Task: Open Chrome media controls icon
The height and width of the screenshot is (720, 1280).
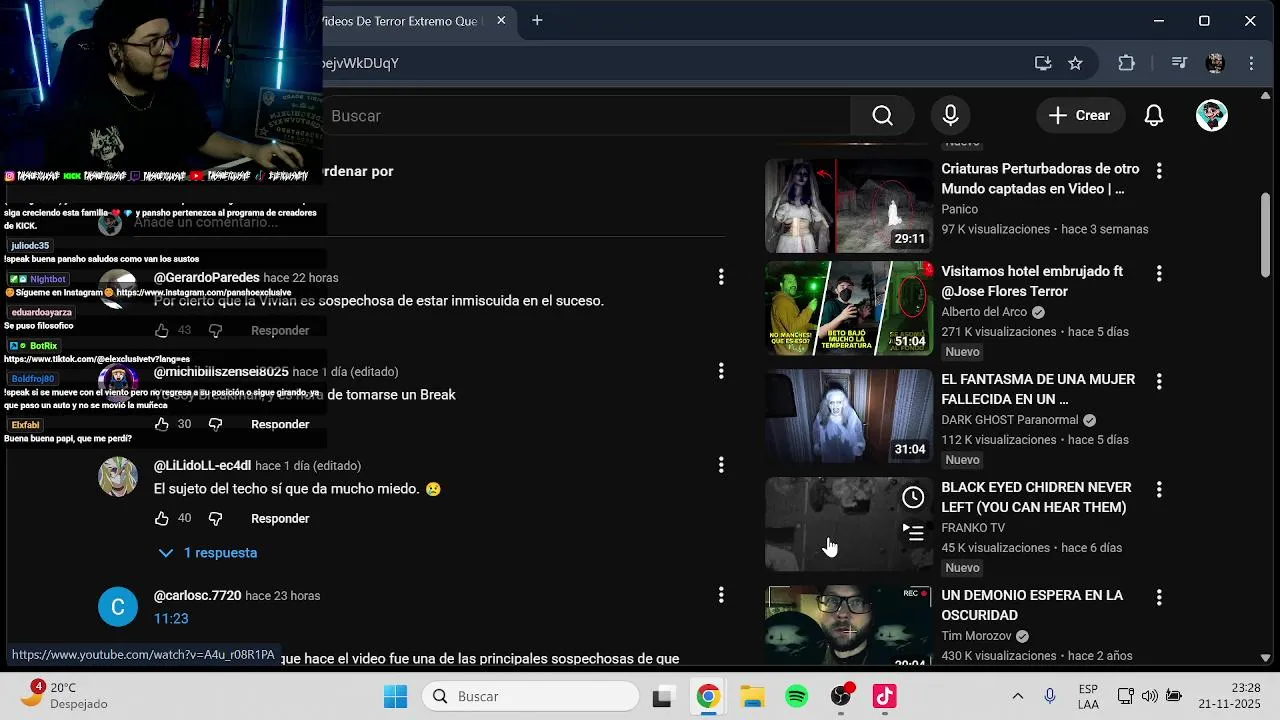Action: (x=1179, y=63)
